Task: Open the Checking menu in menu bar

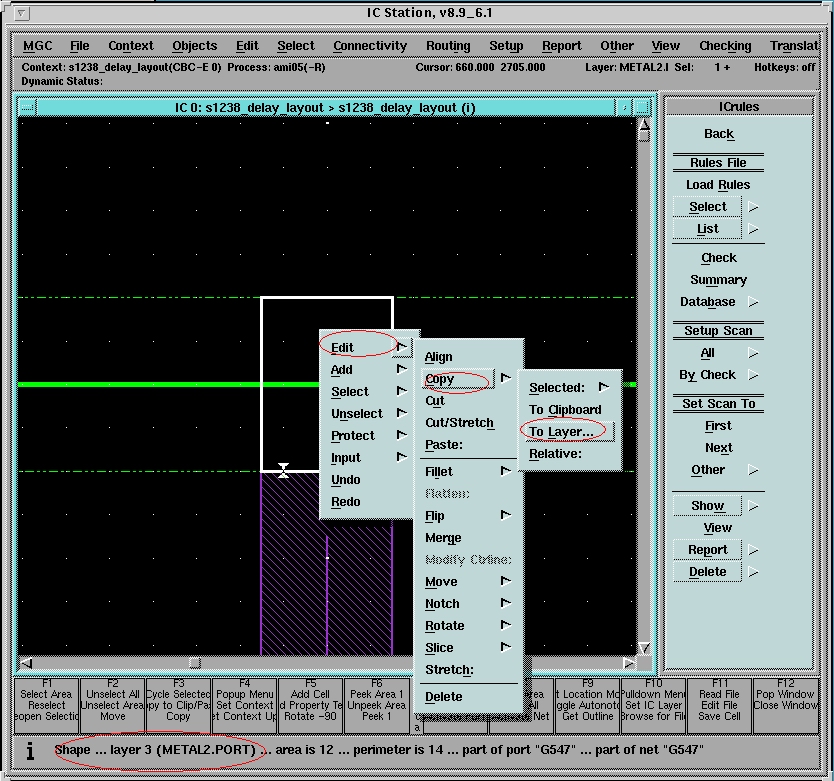Action: 725,46
